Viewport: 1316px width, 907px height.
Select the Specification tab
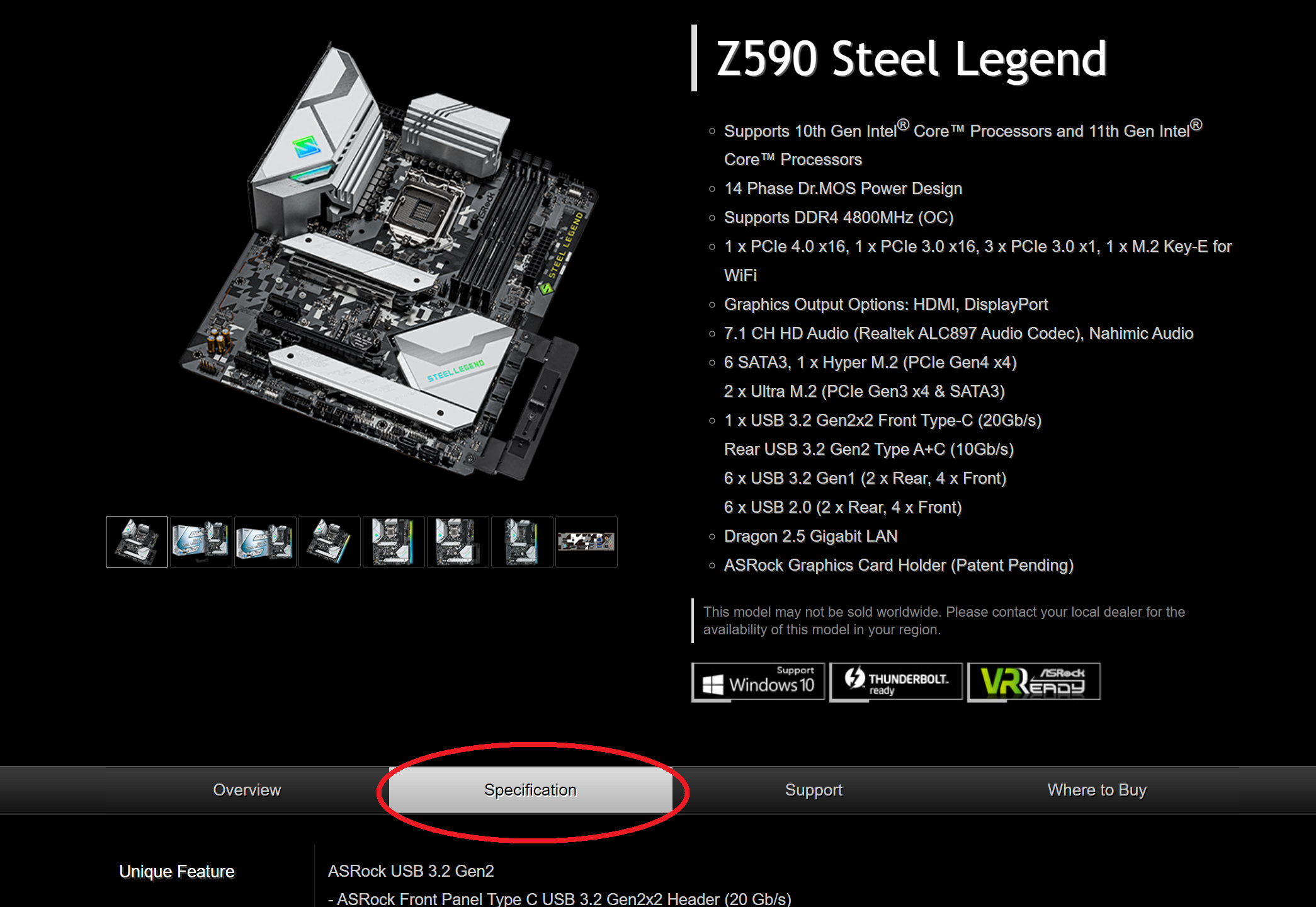coord(530,790)
